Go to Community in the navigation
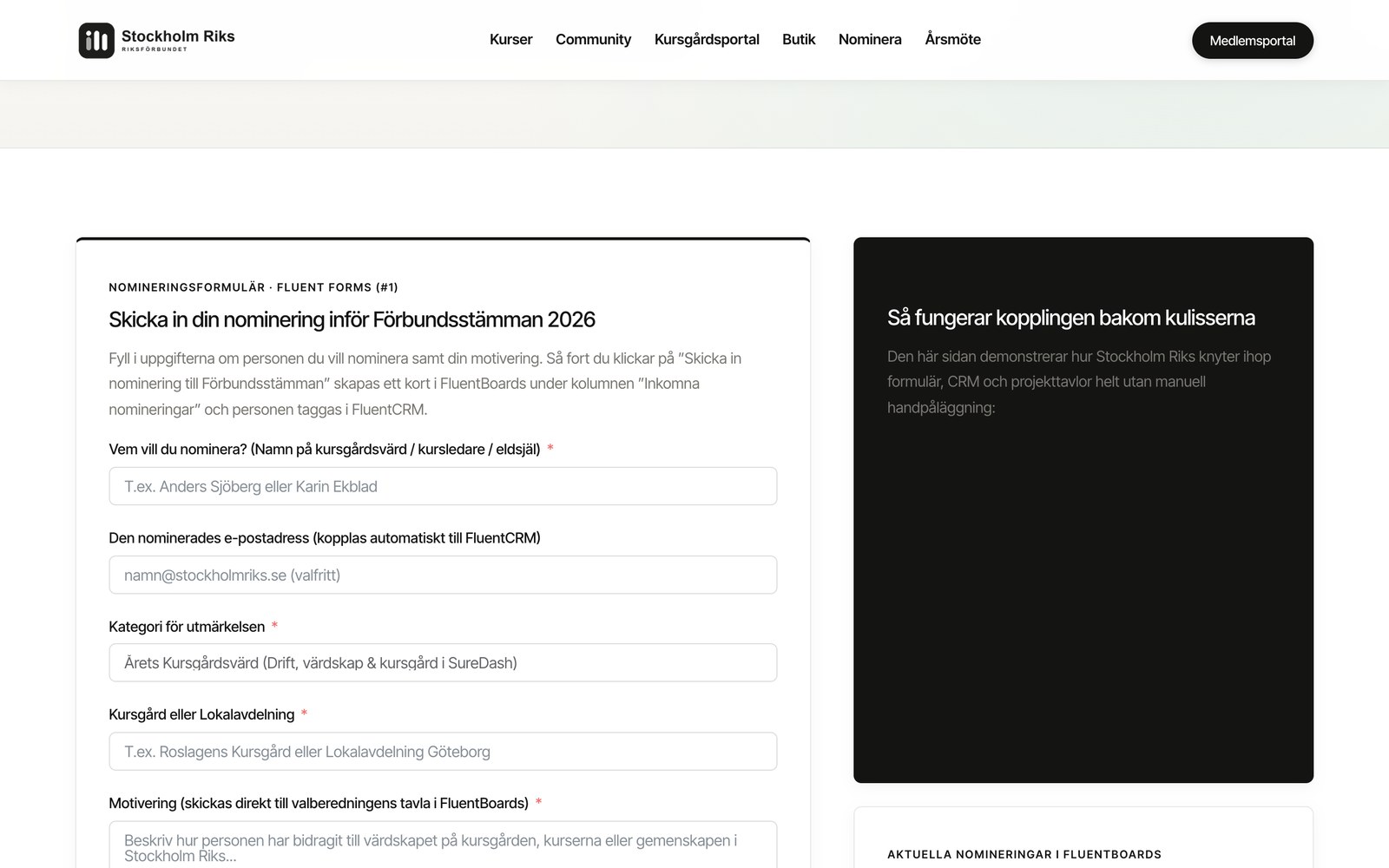The width and height of the screenshot is (1389, 868). coord(593,39)
